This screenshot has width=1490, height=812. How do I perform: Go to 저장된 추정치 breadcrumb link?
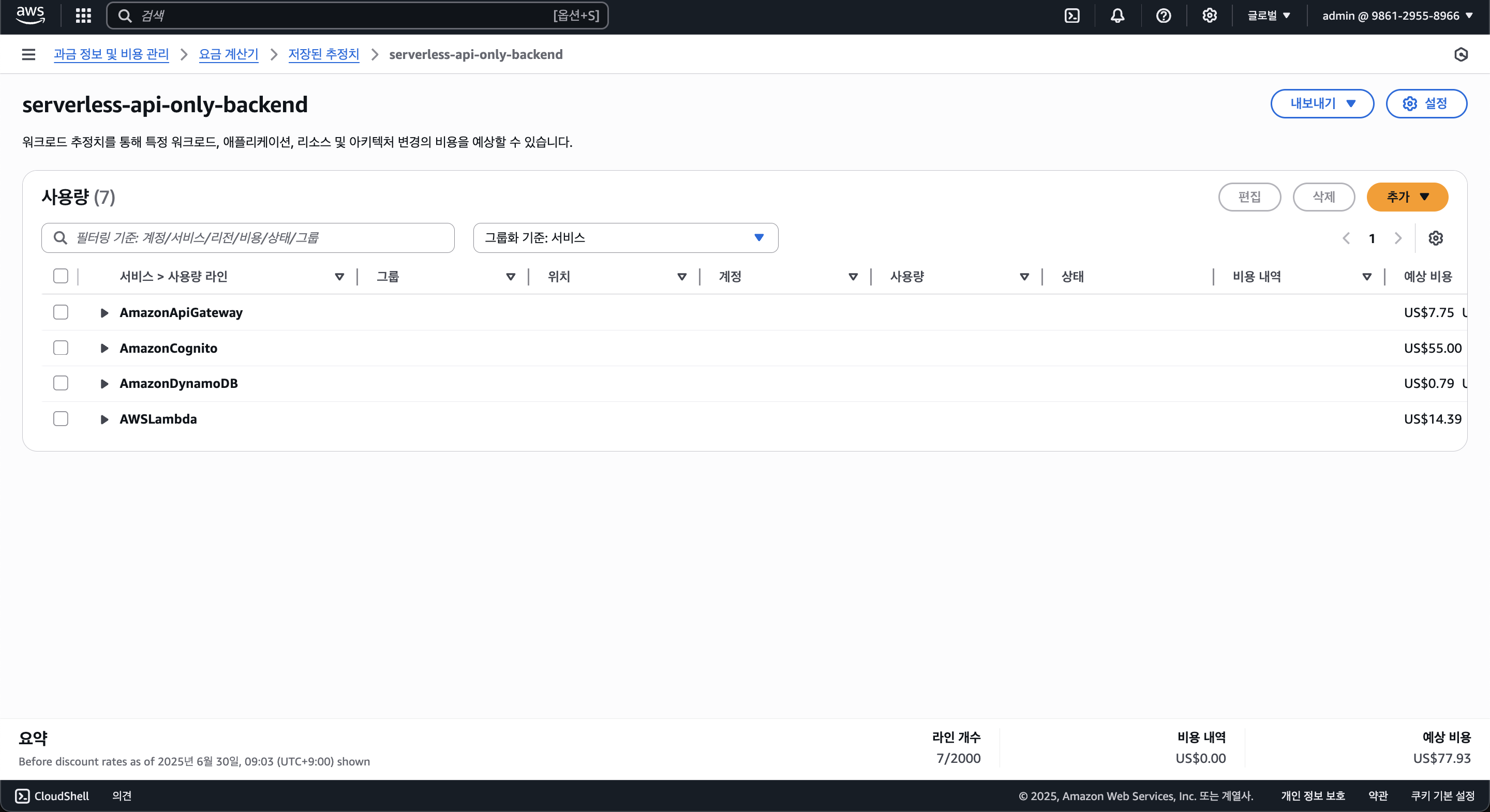(323, 54)
